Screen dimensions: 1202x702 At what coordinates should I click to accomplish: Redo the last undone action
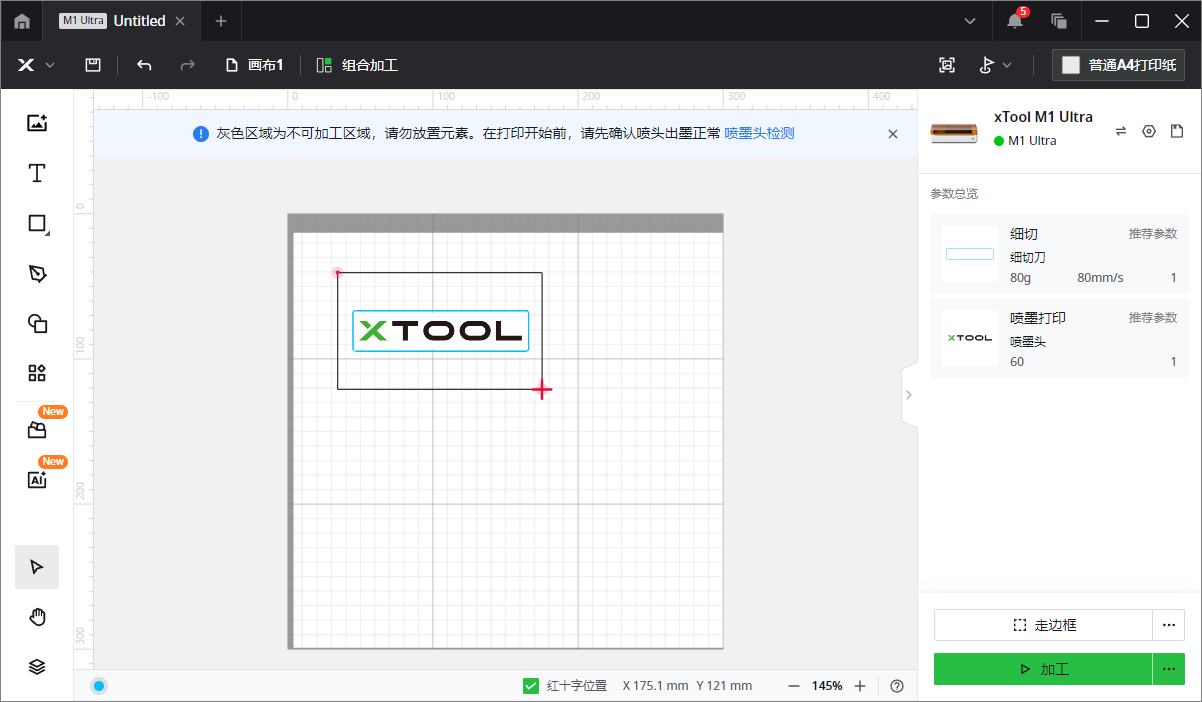187,65
